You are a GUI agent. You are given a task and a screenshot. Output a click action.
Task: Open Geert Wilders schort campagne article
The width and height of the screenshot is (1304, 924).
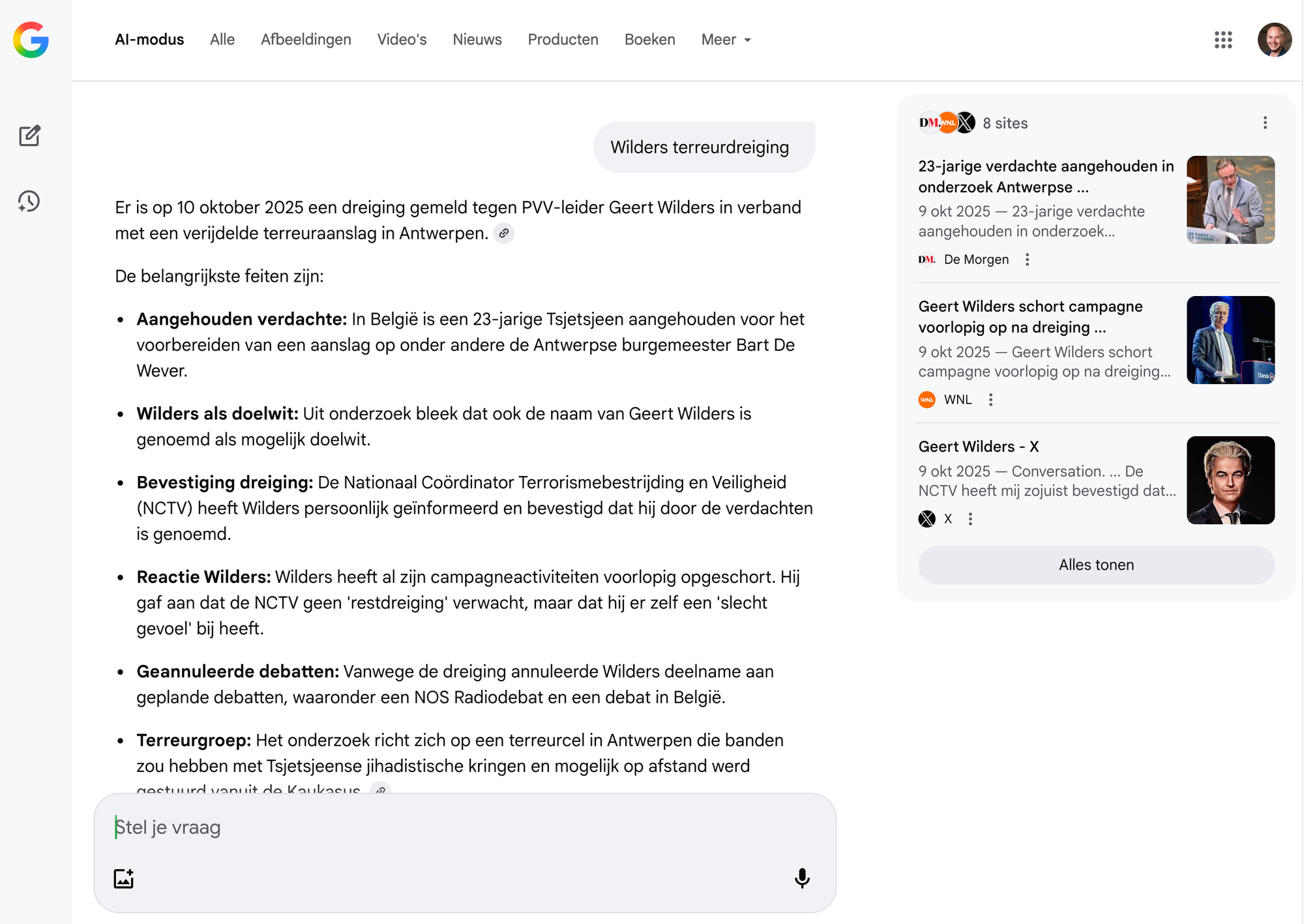[x=1030, y=317]
